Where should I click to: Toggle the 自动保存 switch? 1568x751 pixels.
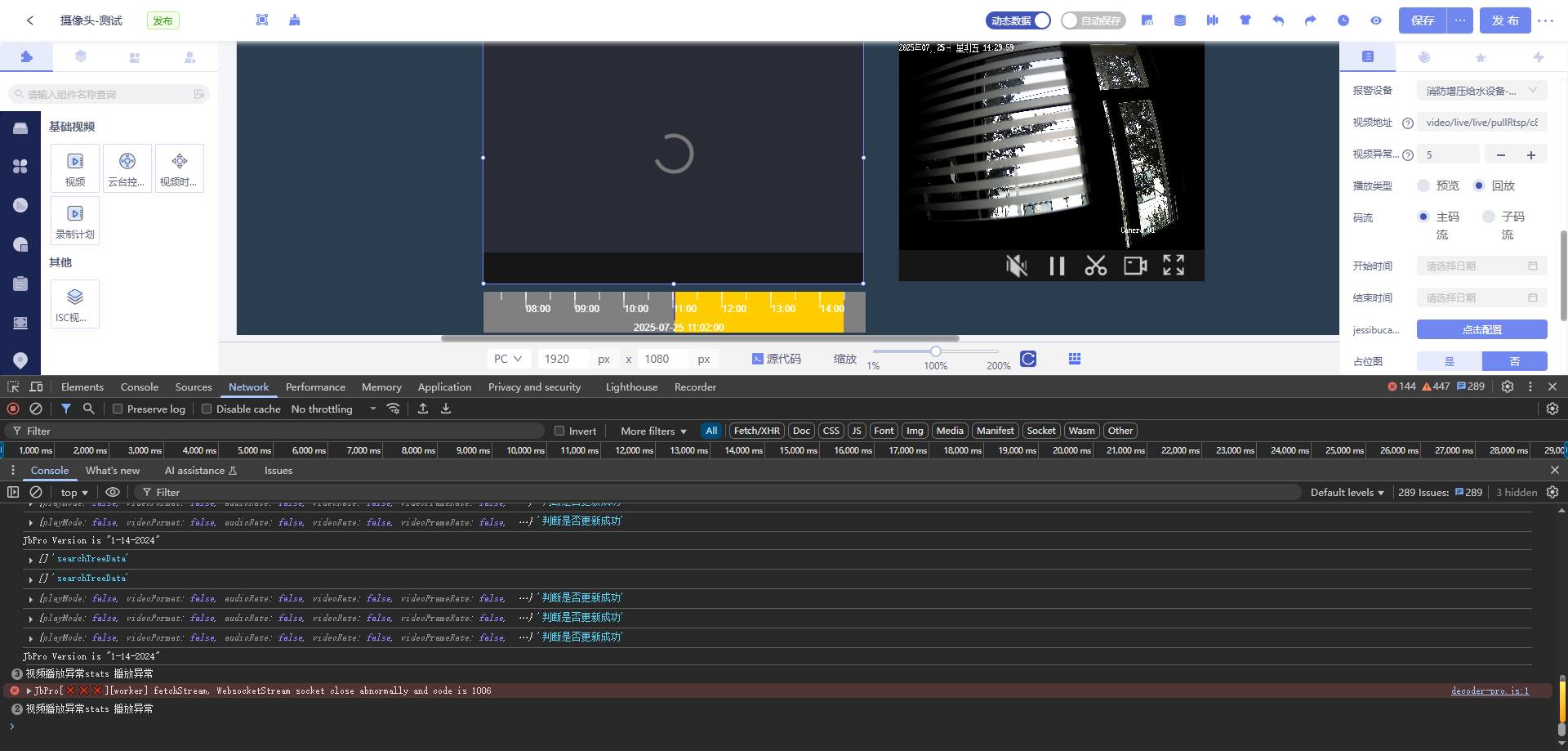(x=1094, y=20)
